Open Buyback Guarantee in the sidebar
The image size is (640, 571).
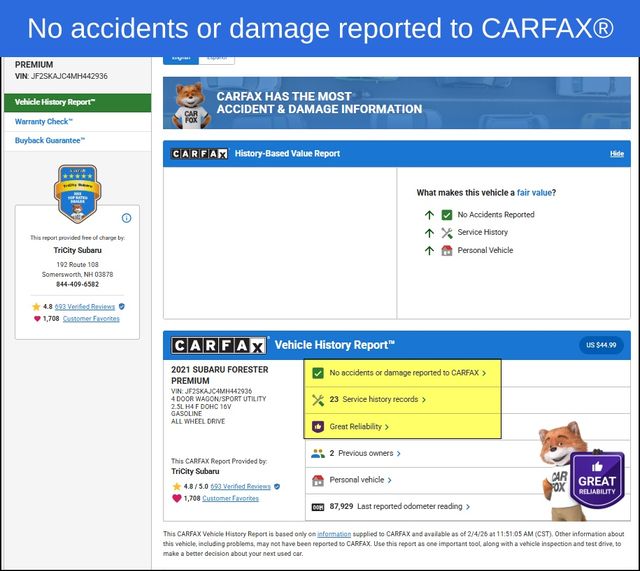(50, 141)
